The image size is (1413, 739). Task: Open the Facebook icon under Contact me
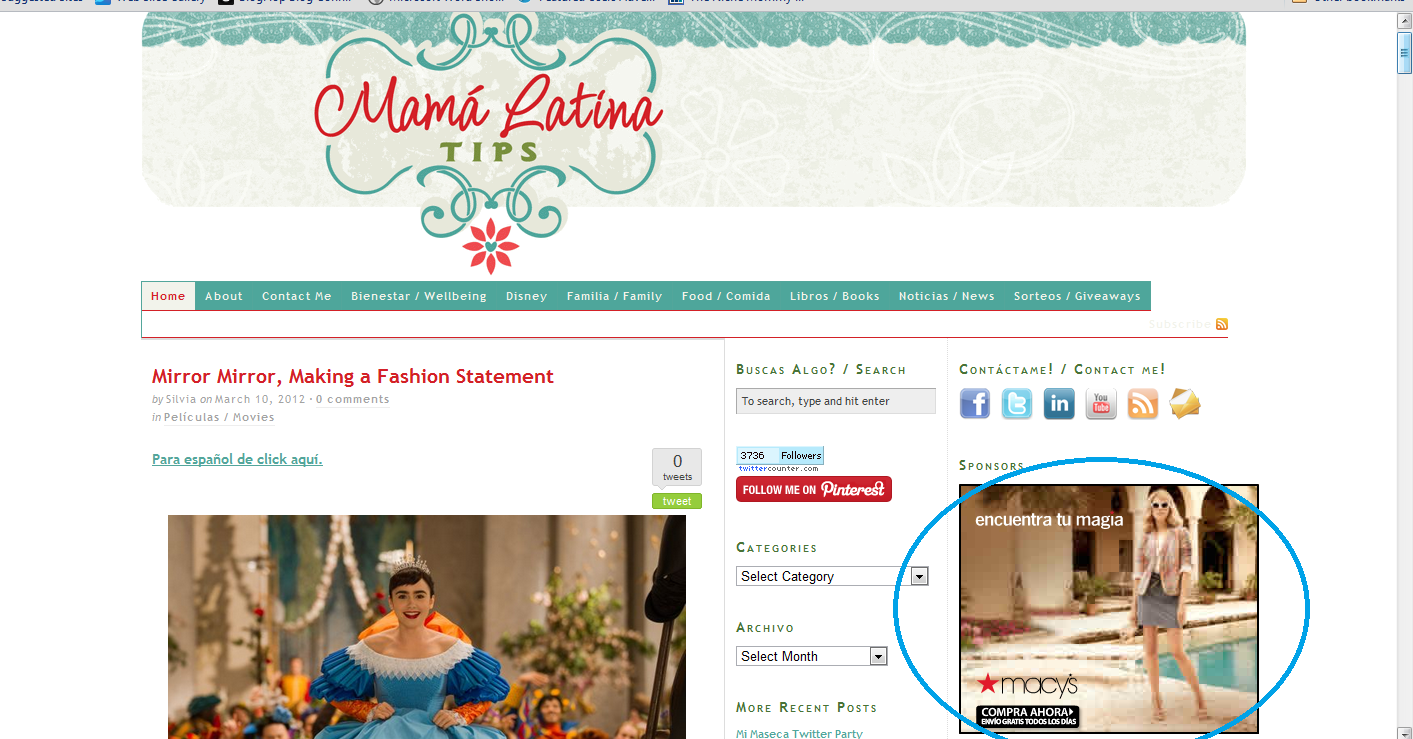pos(975,403)
